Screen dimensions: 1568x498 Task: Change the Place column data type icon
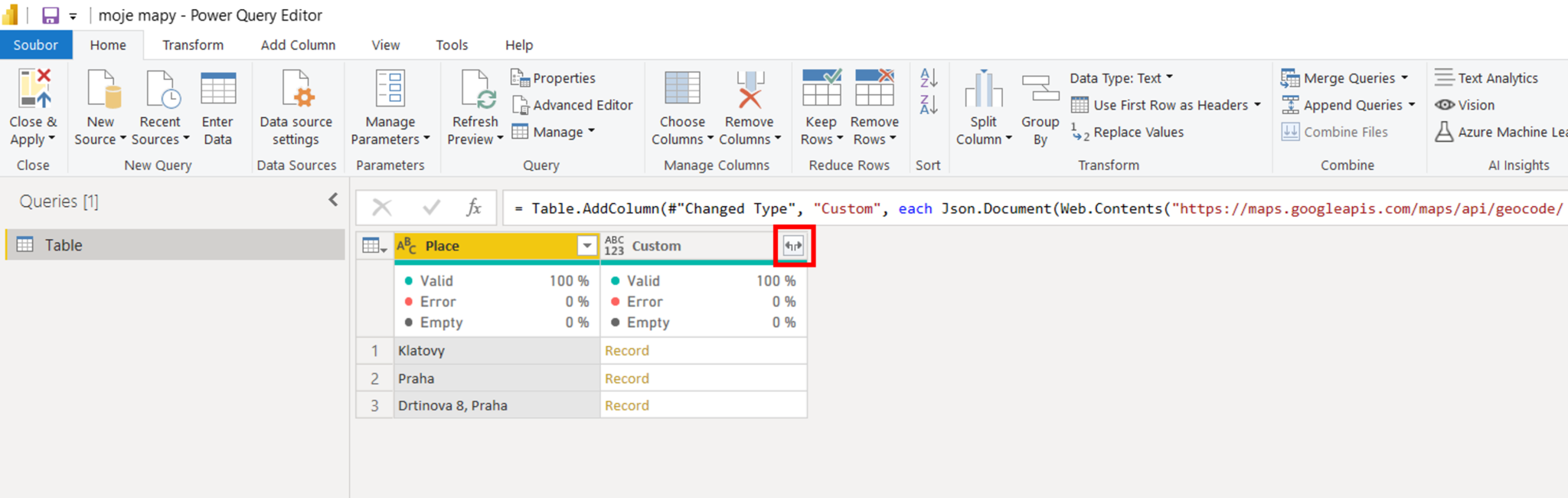pos(407,246)
